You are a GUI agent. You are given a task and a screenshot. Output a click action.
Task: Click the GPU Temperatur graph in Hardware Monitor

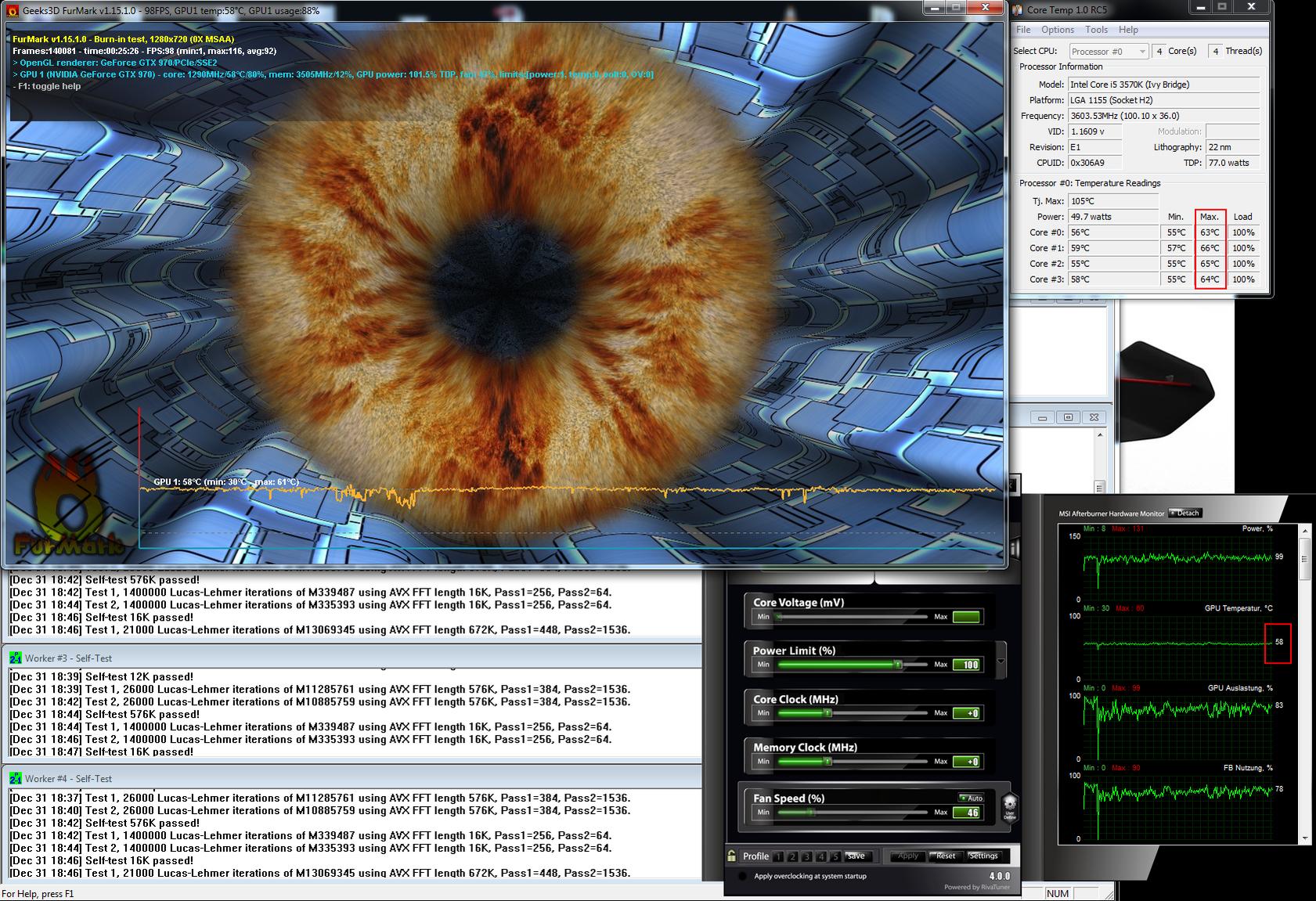coord(1177,648)
